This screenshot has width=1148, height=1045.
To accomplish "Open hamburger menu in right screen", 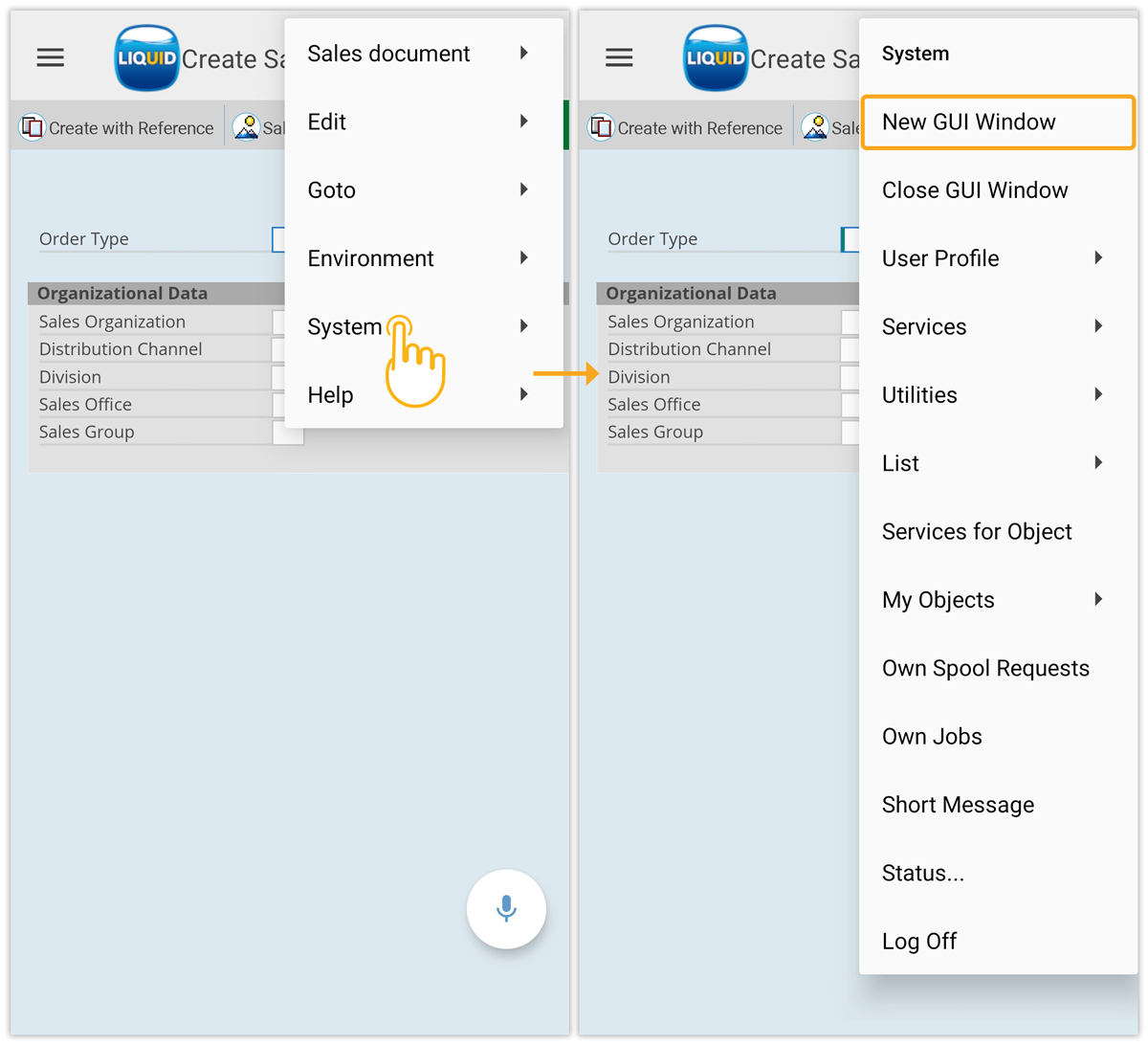I will [x=619, y=58].
